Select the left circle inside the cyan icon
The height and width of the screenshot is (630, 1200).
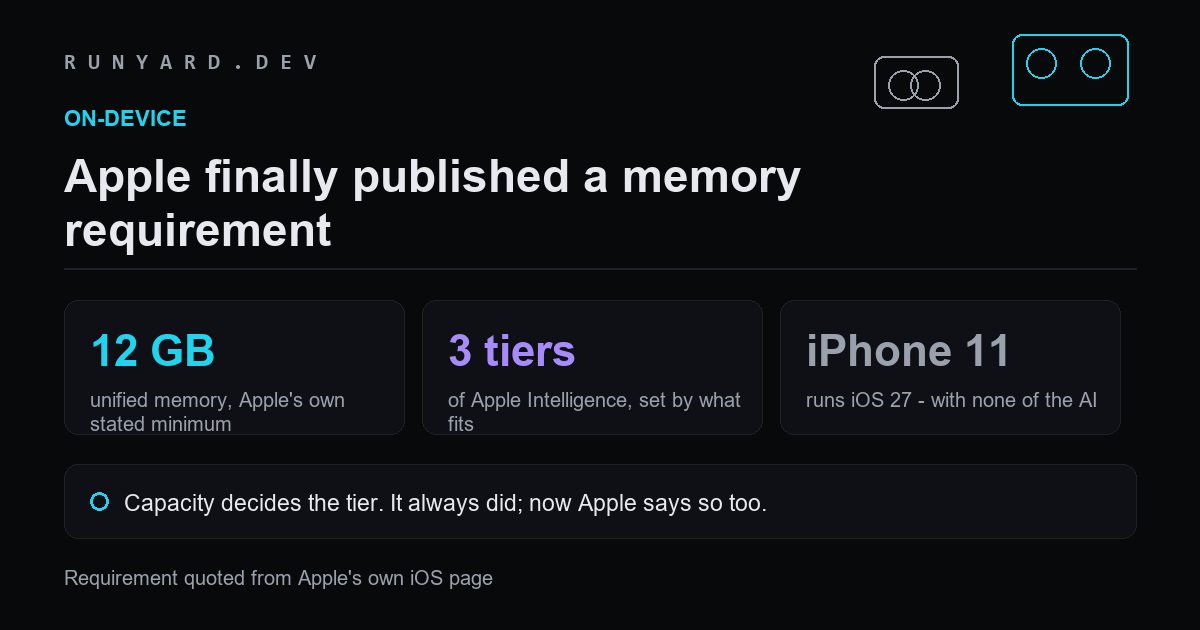coord(1041,64)
